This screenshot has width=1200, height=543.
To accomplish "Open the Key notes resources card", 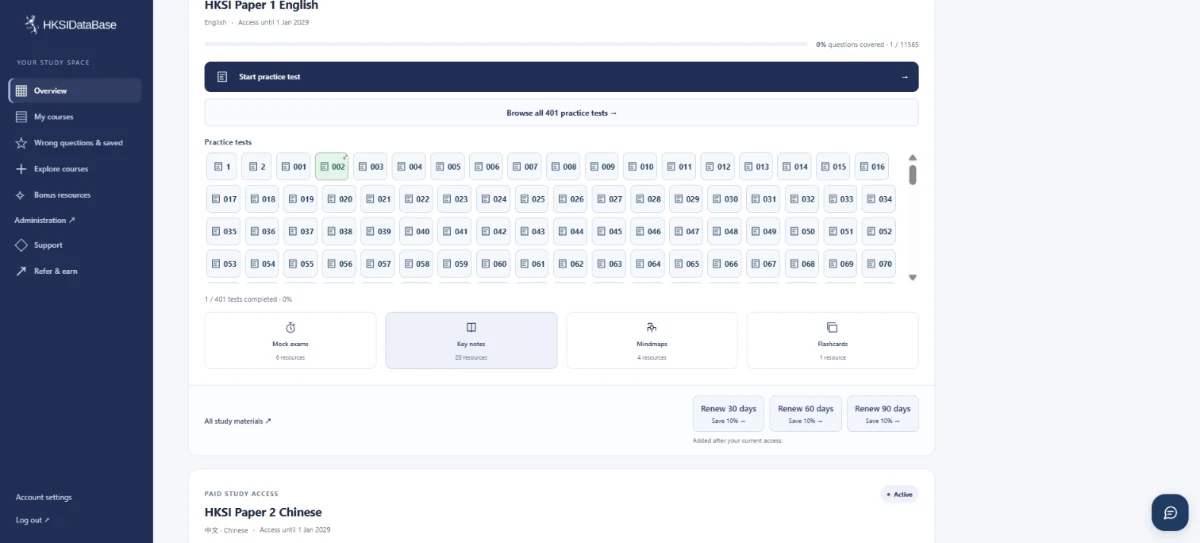I will click(471, 340).
